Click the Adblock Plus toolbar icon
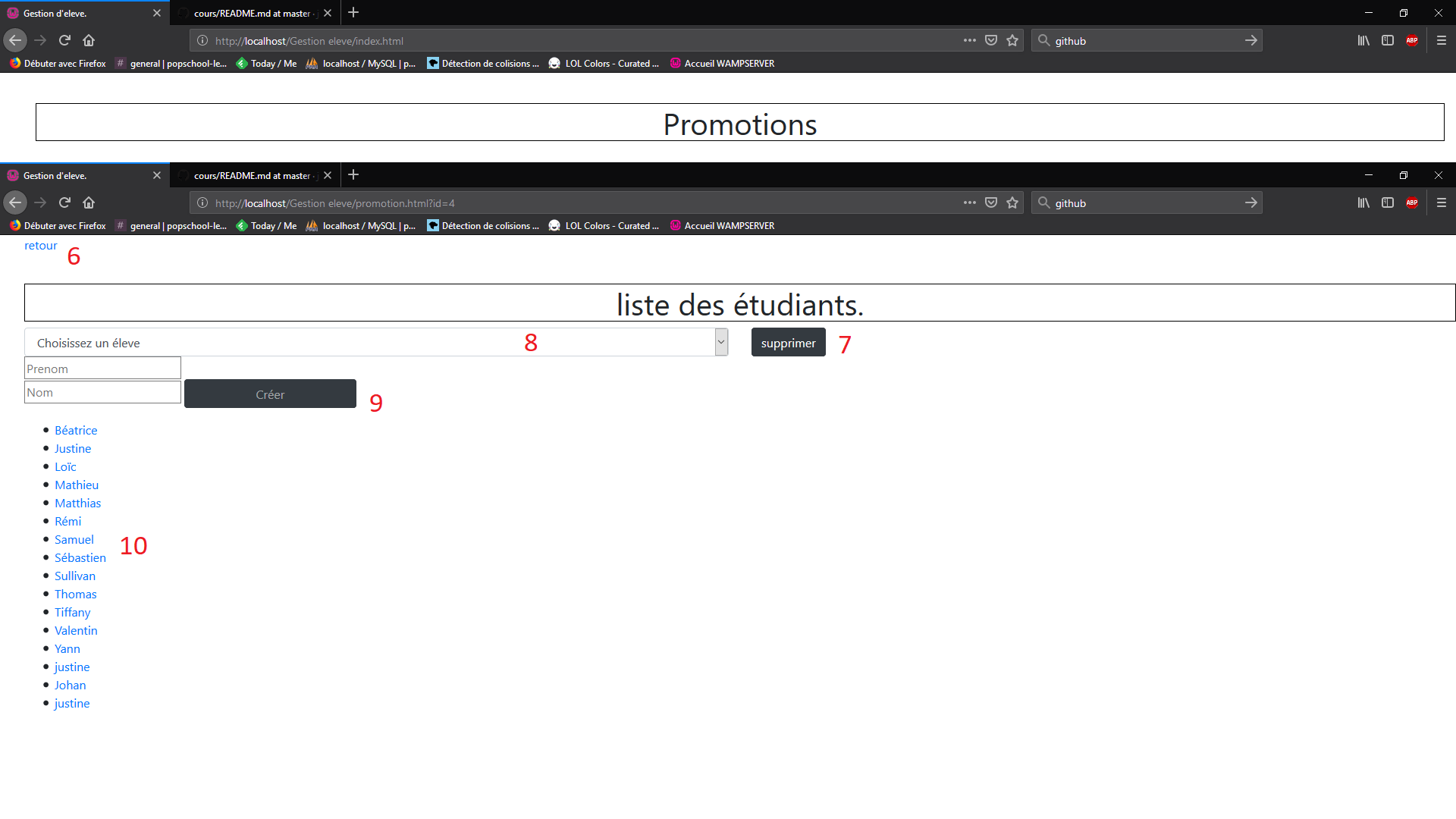Viewport: 1456px width, 819px height. (1412, 202)
